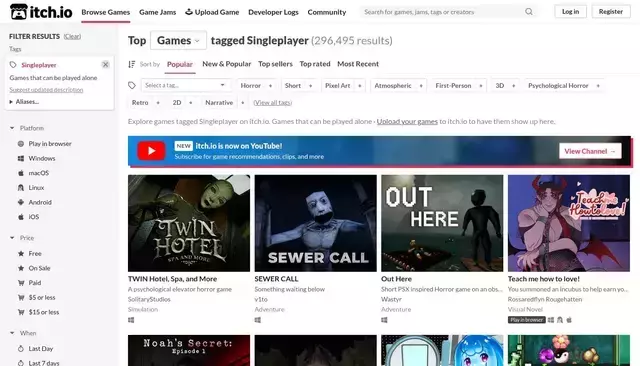Screen dimensions: 640x366
Task: Click the cart icon next to $15 or less
Action: click(21, 312)
